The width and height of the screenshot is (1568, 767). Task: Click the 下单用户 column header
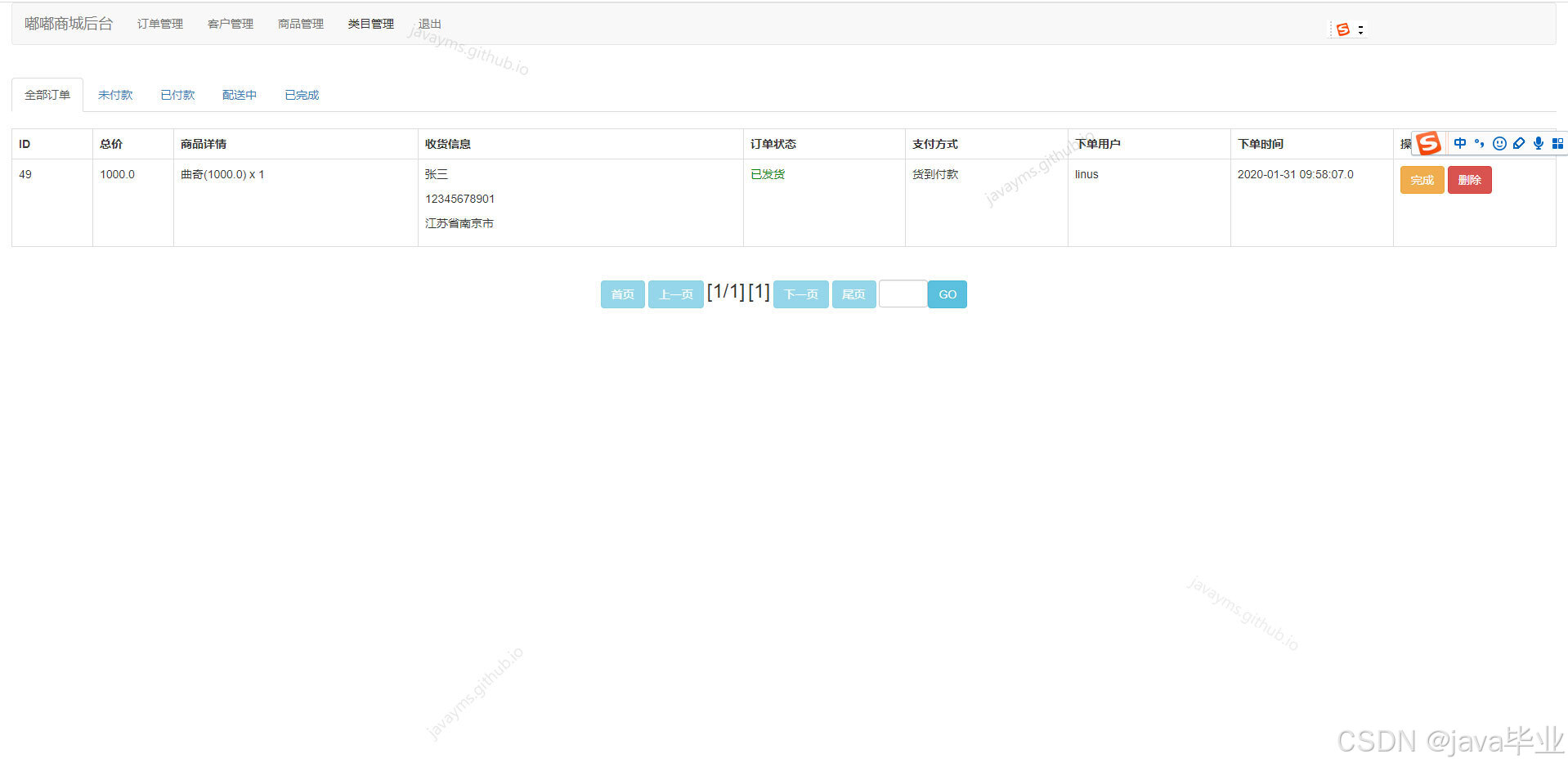click(1098, 144)
